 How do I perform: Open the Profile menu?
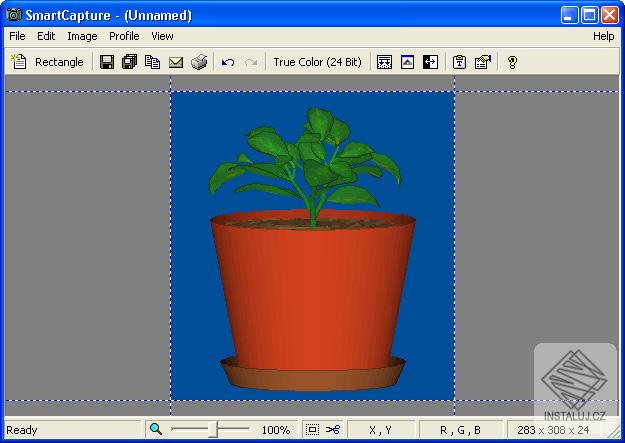coord(124,36)
